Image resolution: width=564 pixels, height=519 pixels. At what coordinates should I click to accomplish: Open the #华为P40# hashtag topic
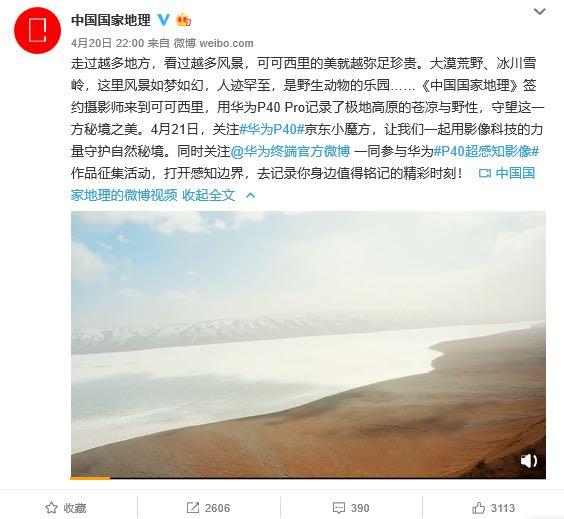coord(272,129)
